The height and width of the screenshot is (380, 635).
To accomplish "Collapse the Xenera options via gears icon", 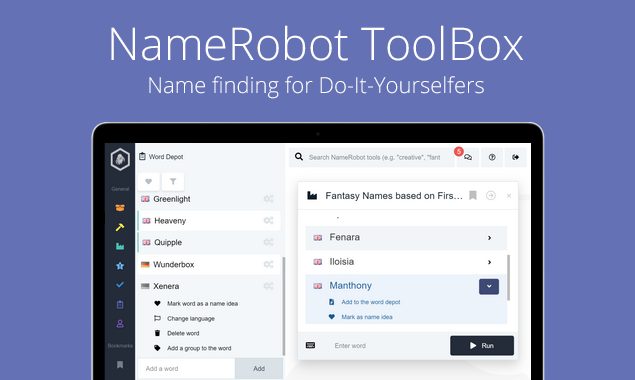I will pos(268,286).
